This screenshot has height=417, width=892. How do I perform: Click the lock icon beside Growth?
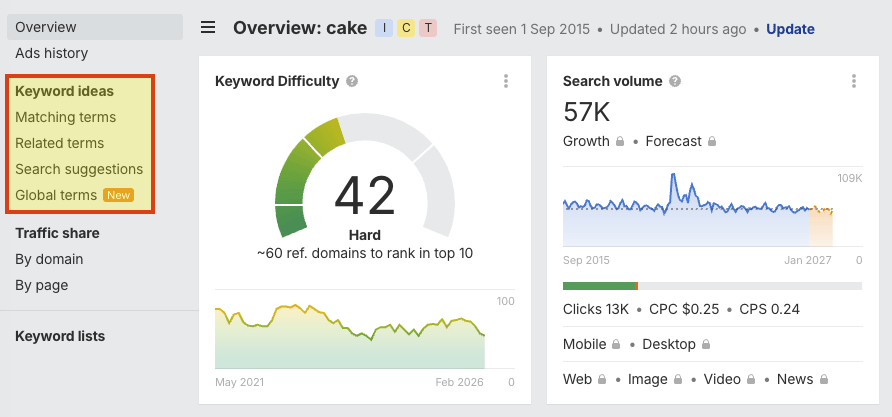point(620,142)
